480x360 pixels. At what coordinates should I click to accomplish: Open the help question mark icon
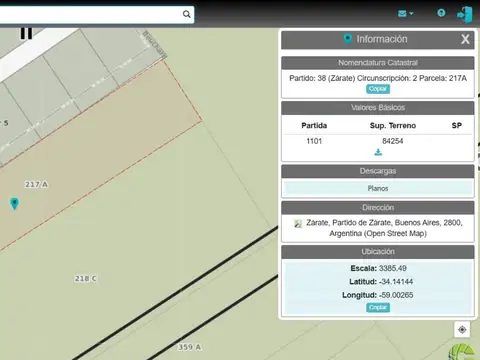coord(441,13)
